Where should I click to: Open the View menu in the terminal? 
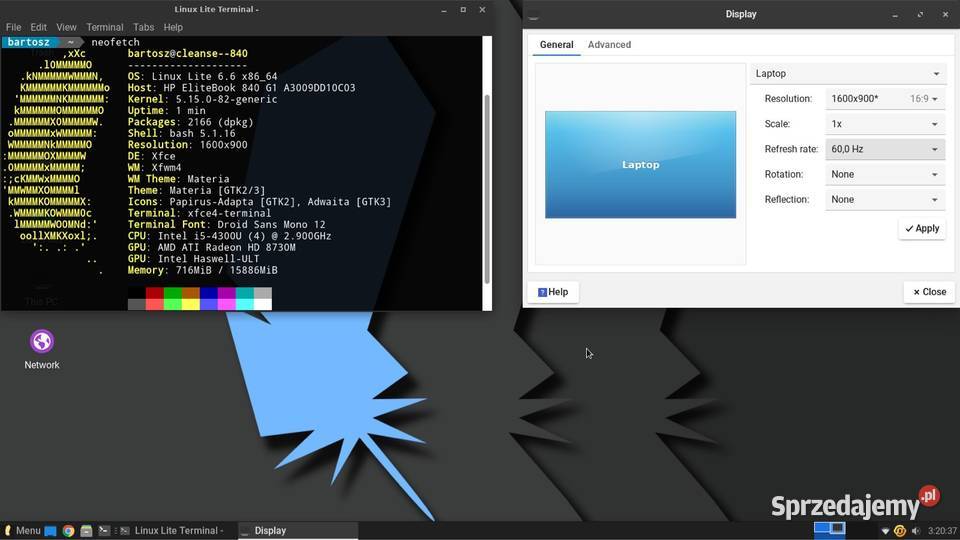coord(66,27)
